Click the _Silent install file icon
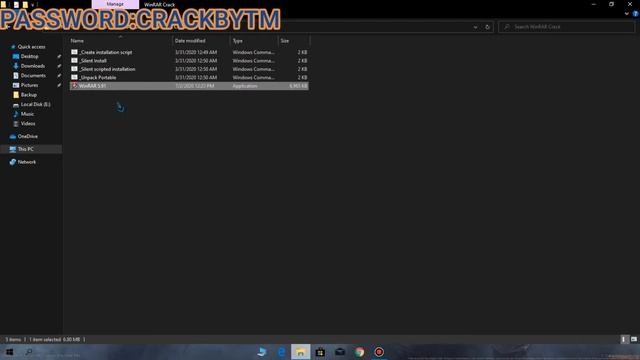640x360 pixels. click(74, 60)
